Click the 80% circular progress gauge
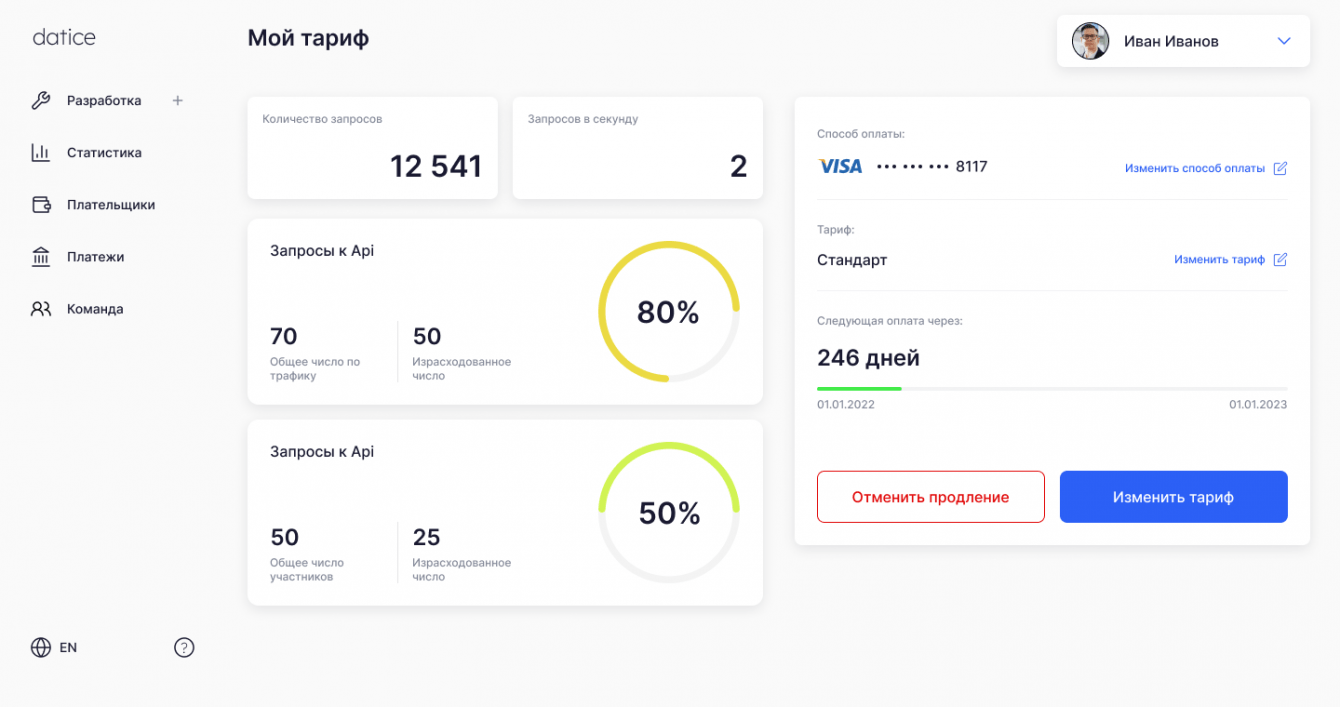The height and width of the screenshot is (707, 1340). 669,312
